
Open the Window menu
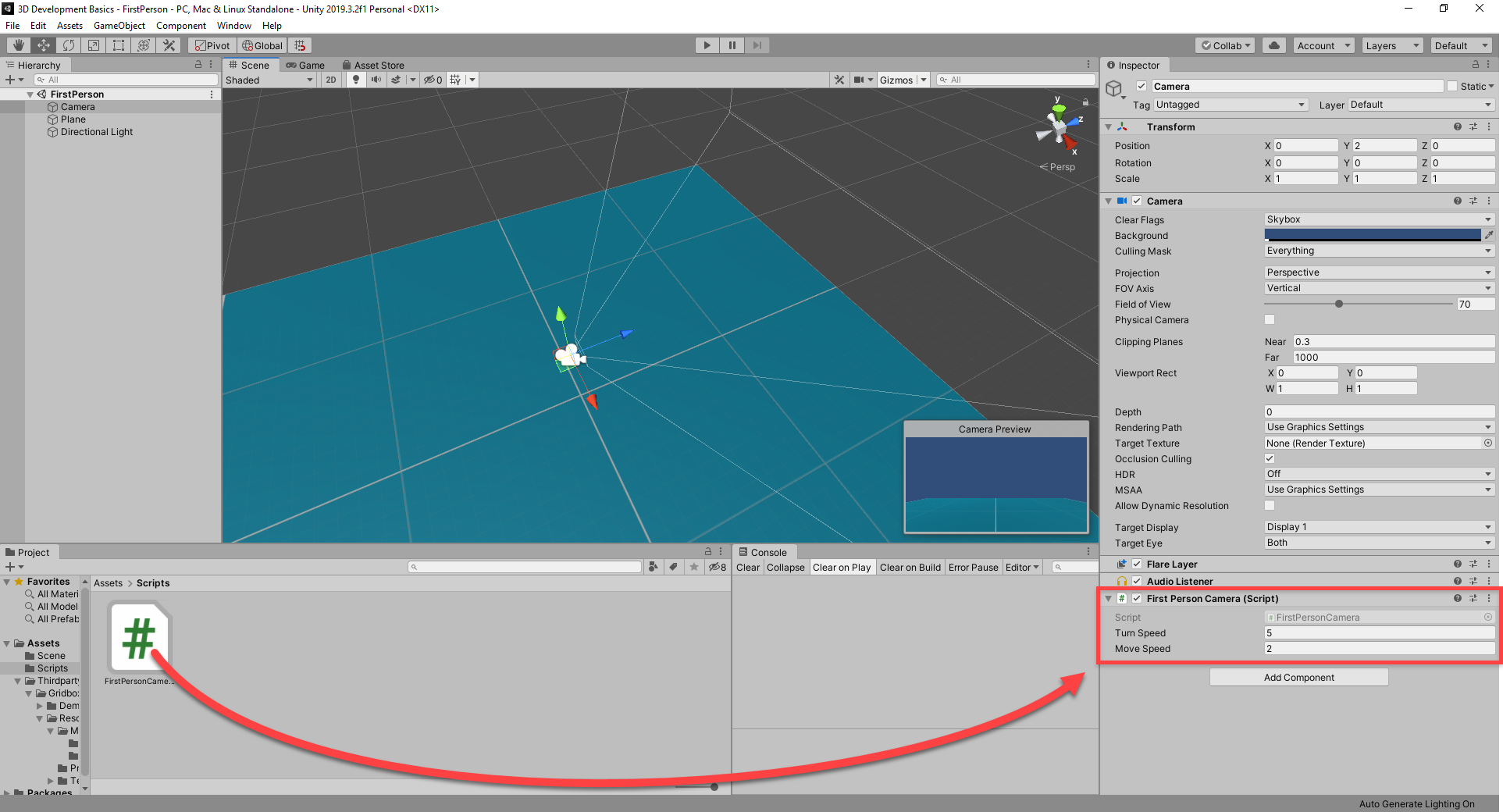[234, 26]
